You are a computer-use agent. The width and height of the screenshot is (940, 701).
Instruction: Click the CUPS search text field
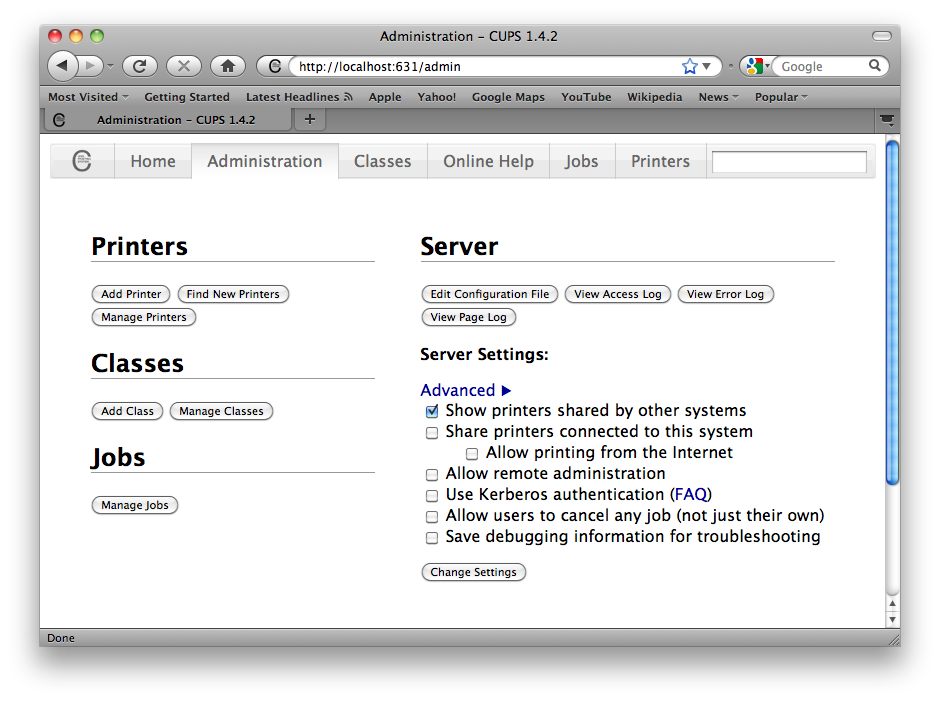coord(788,162)
